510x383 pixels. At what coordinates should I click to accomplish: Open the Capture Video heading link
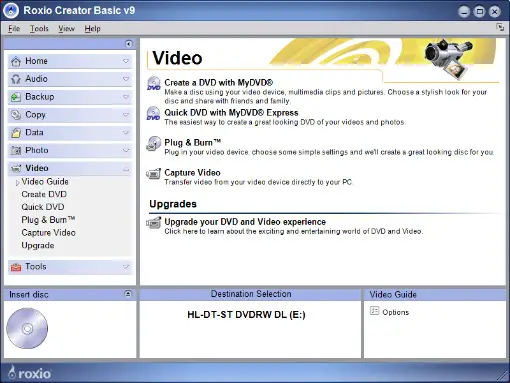pos(192,173)
